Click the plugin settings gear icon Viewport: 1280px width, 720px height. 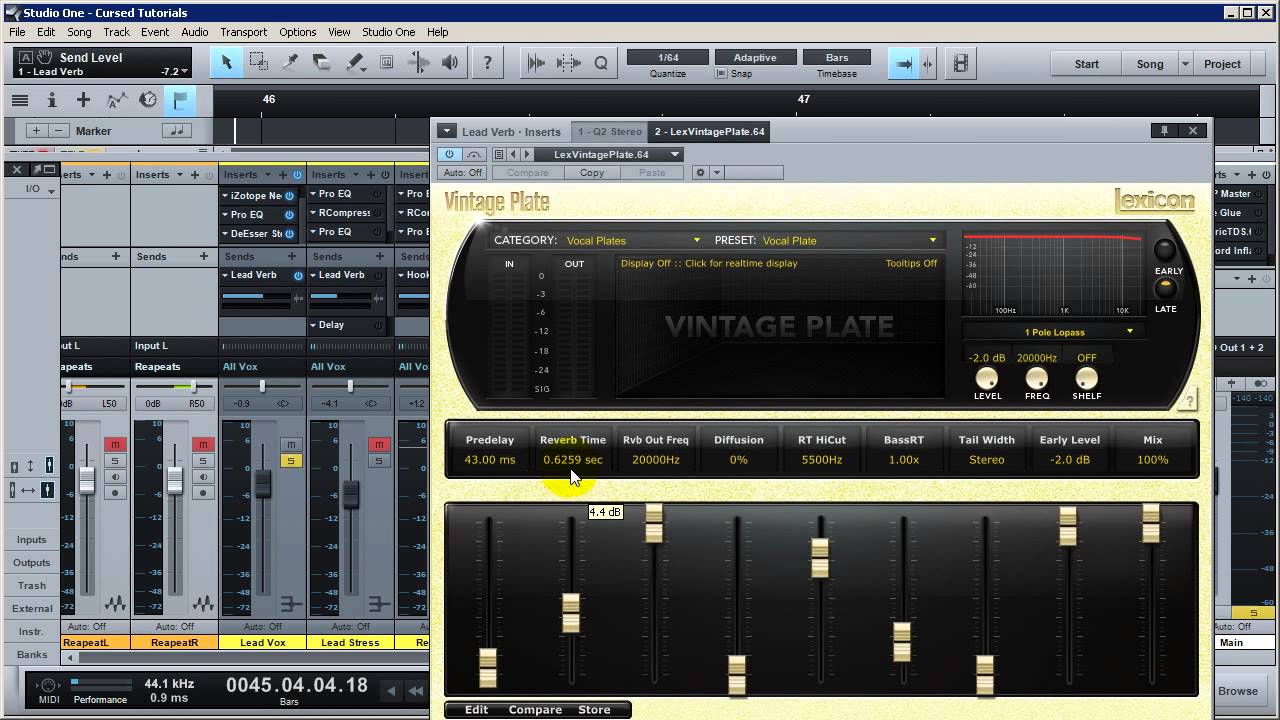[x=701, y=172]
